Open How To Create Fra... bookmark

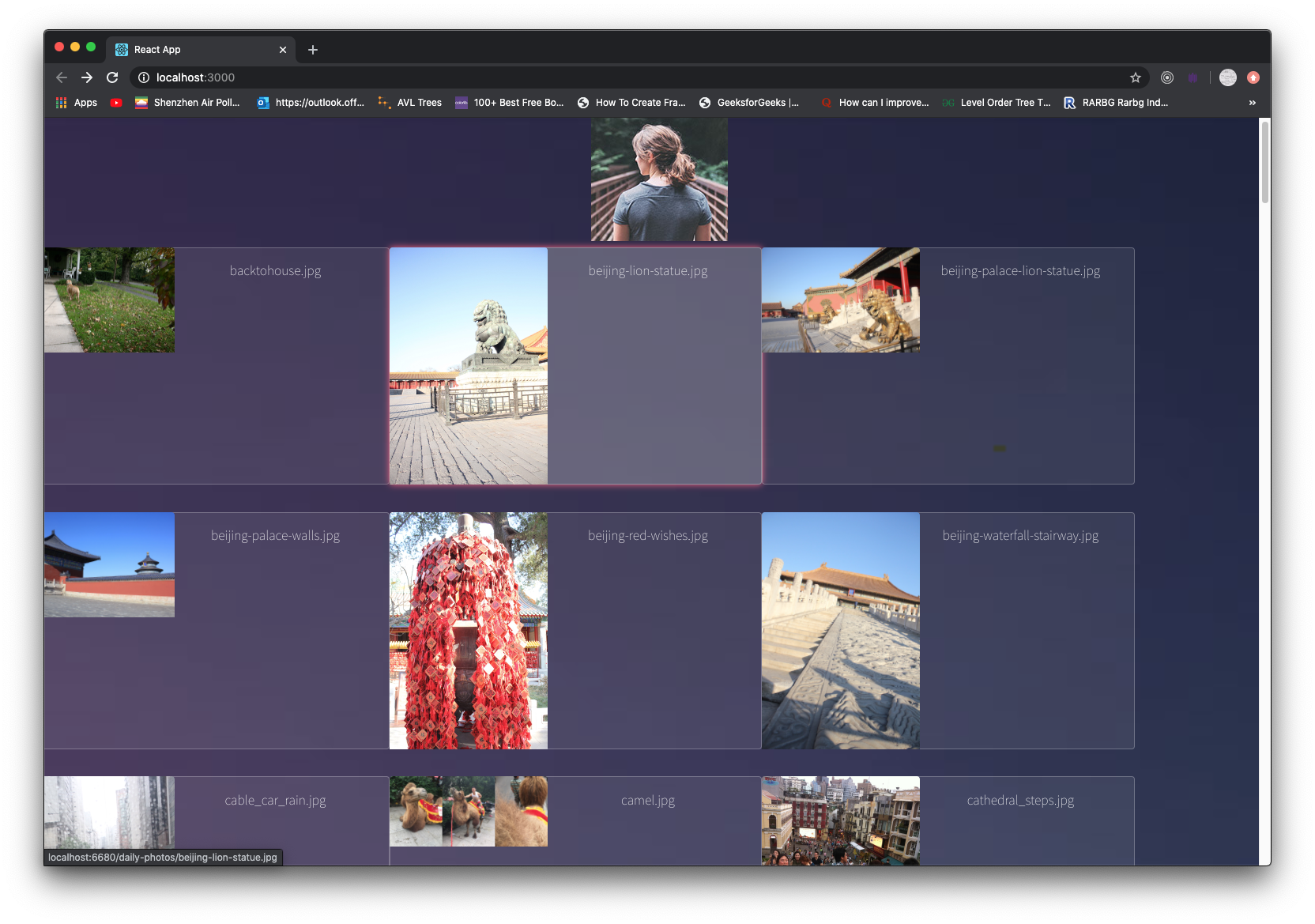[631, 103]
